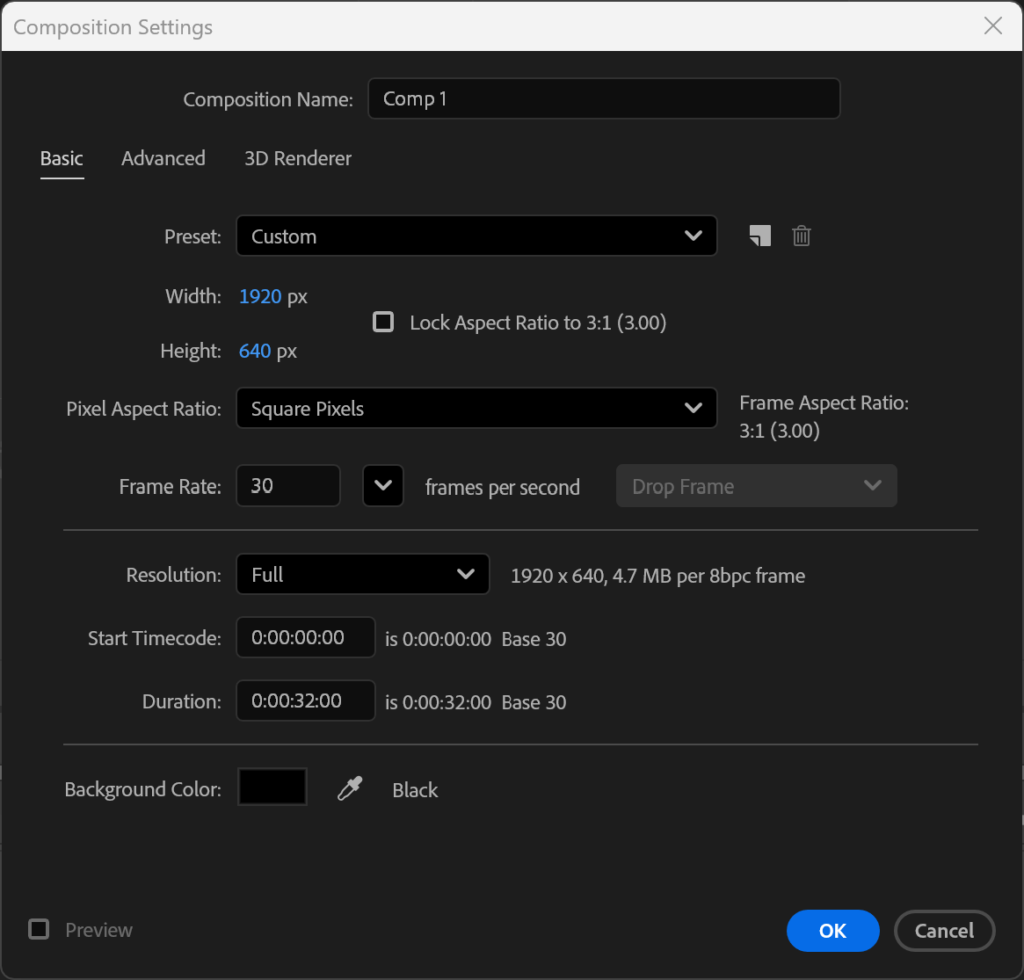Viewport: 1024px width, 980px height.
Task: Switch to the 3D Renderer tab
Action: (298, 158)
